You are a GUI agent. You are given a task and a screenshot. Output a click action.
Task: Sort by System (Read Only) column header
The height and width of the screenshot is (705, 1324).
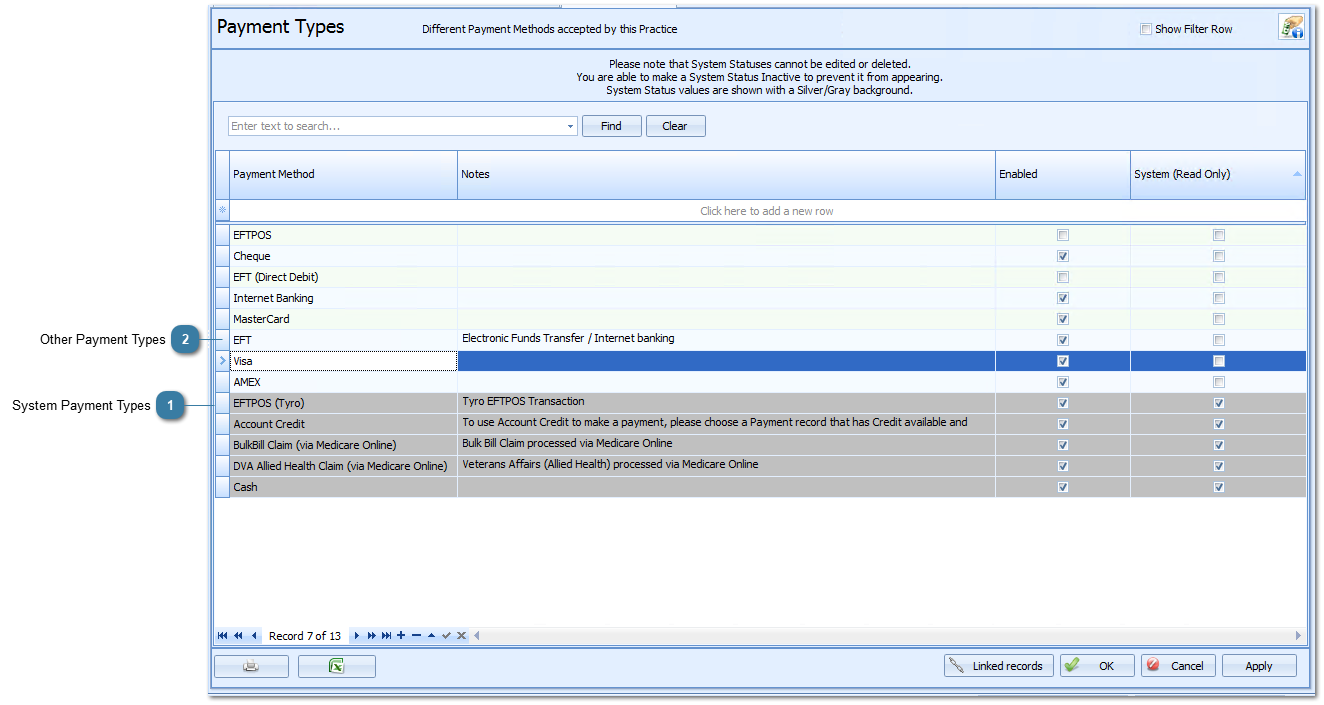tap(1218, 175)
